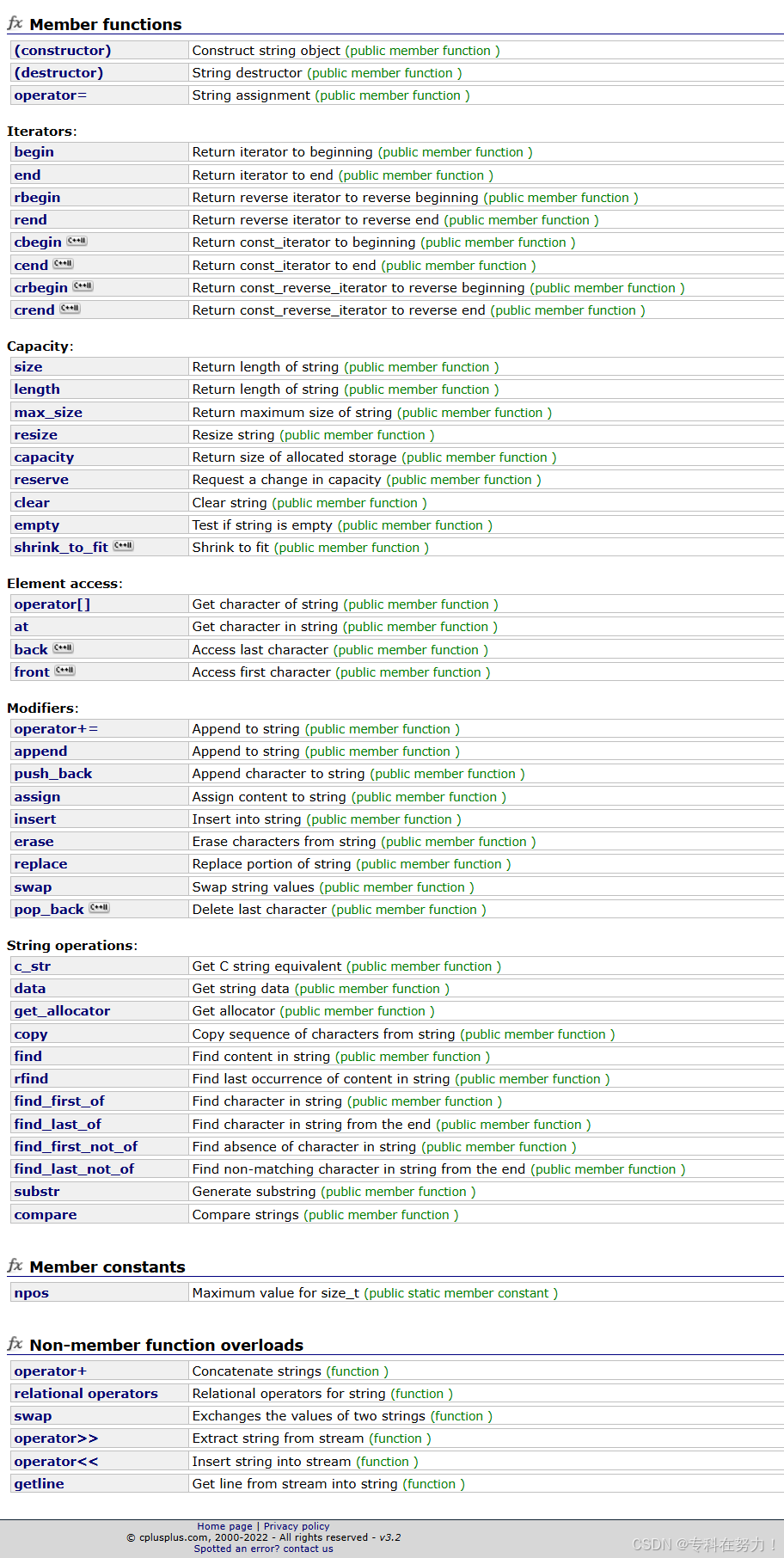Open the erase link

click(x=34, y=842)
